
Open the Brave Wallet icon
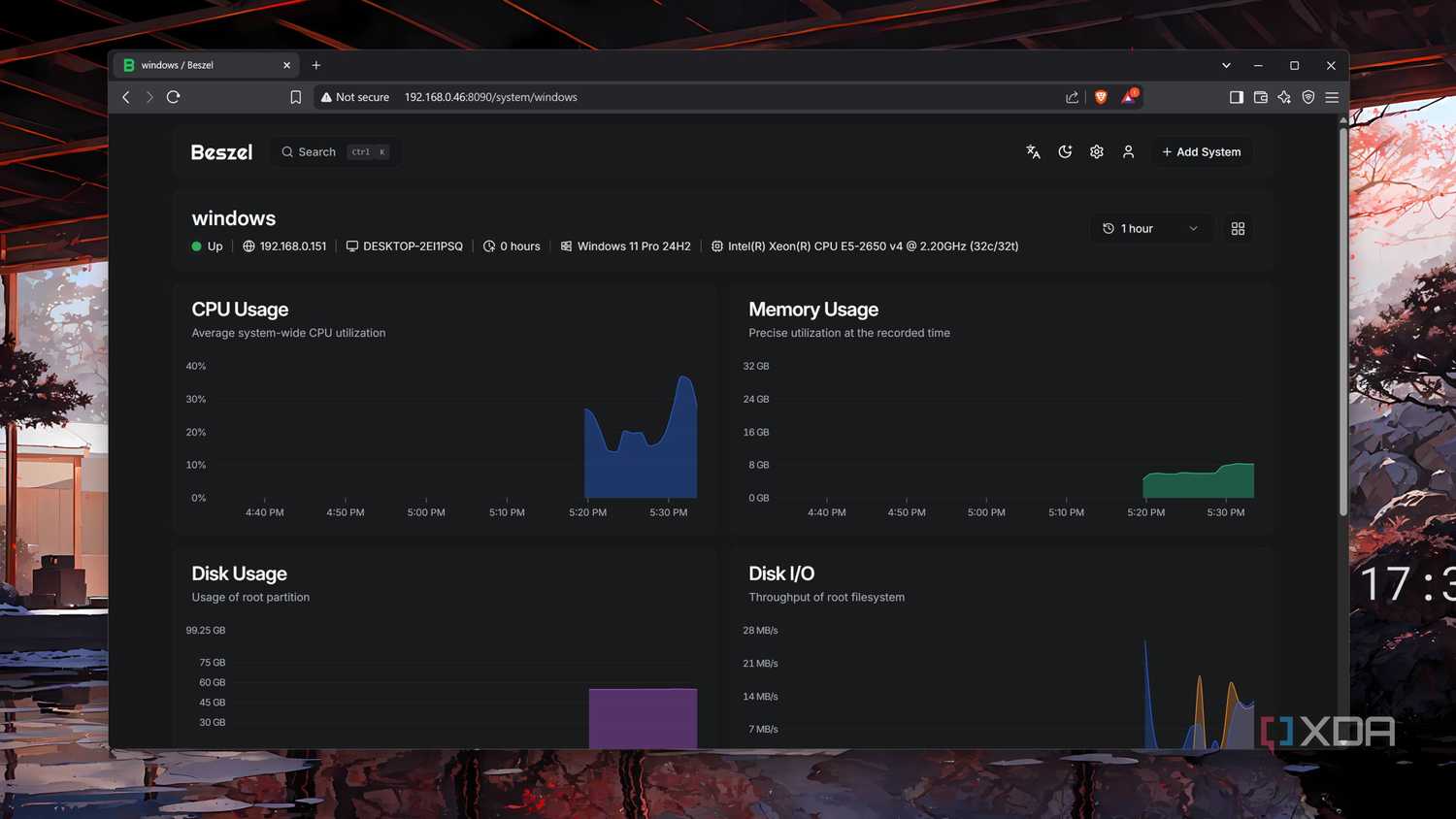(x=1261, y=97)
